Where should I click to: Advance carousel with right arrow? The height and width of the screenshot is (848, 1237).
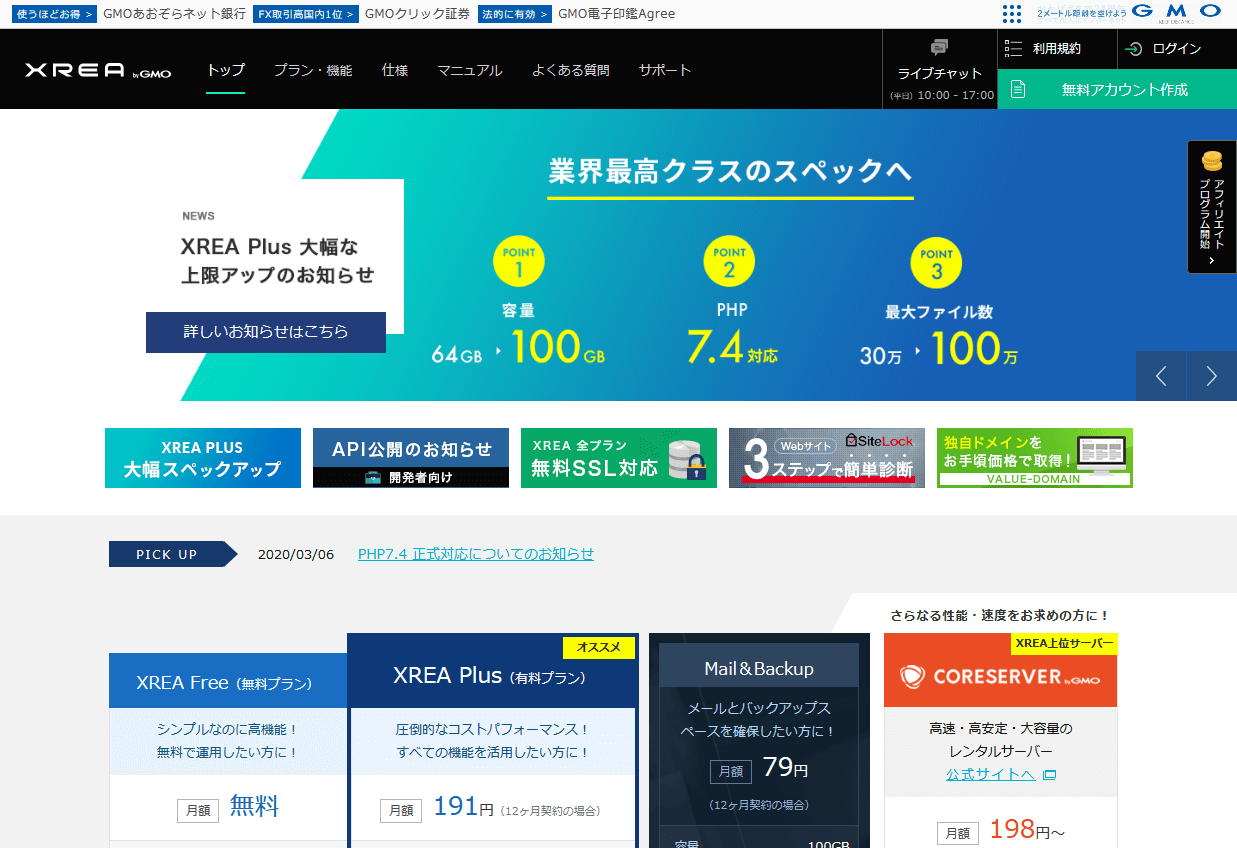[1212, 376]
